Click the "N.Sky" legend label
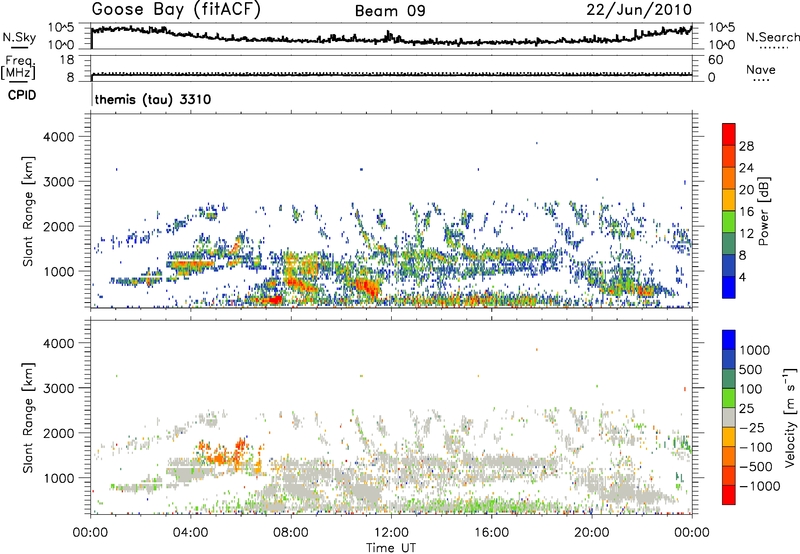 tap(19, 37)
